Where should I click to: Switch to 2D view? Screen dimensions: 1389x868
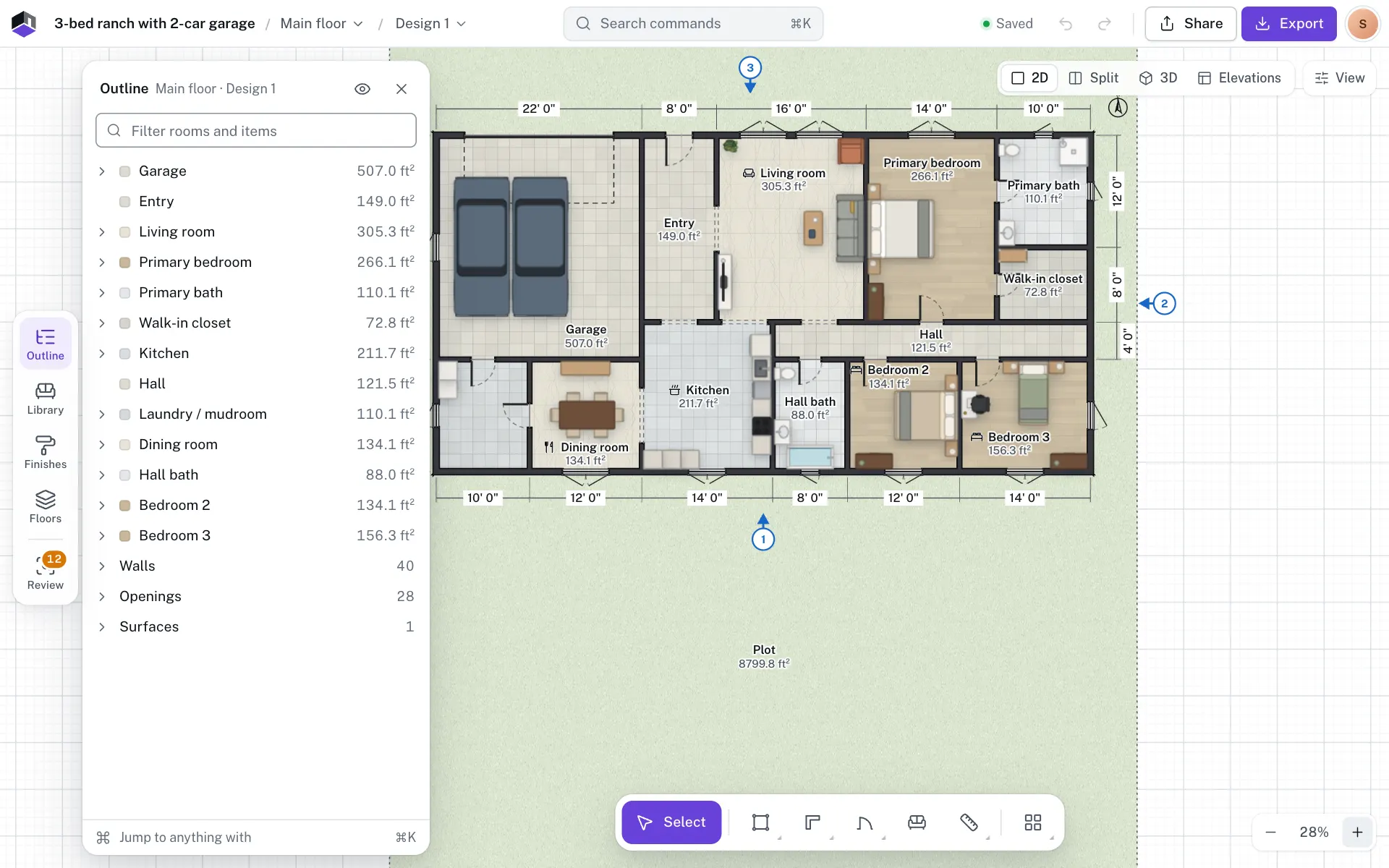coord(1029,78)
